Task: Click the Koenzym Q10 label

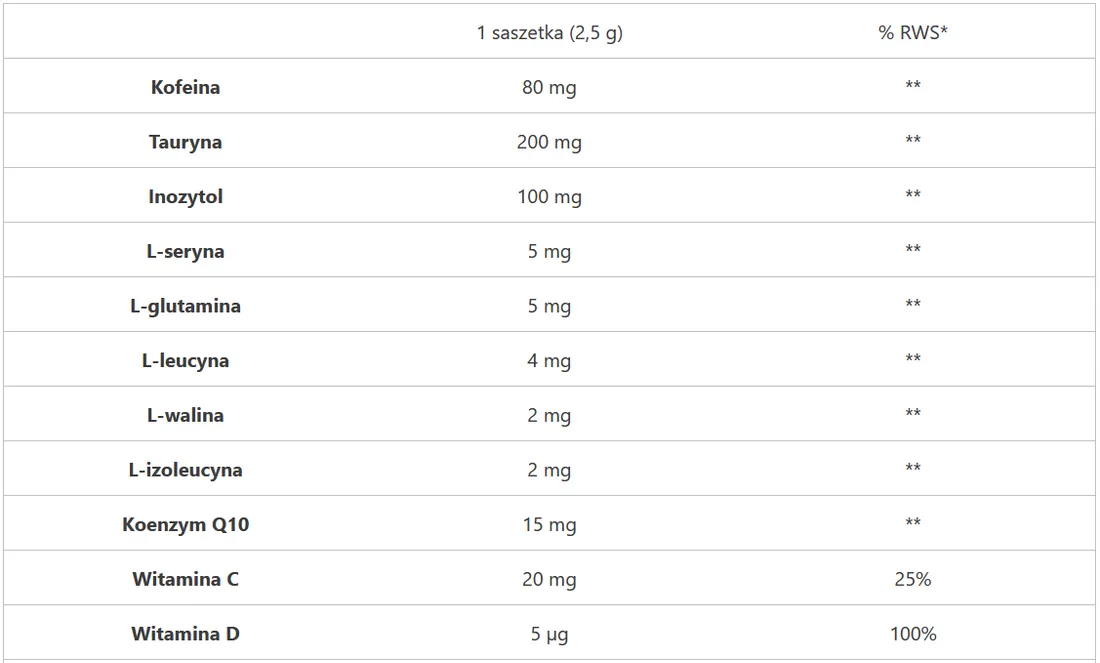Action: pos(185,525)
